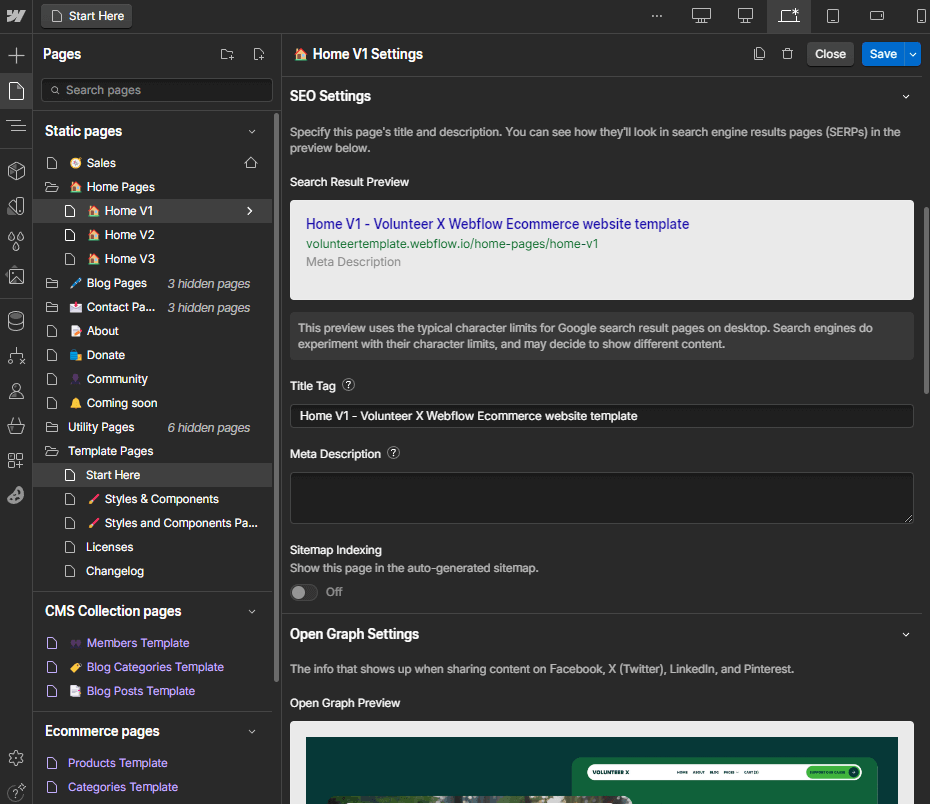The height and width of the screenshot is (804, 930).
Task: Click the Close button in Home V1 Settings
Action: 830,52
